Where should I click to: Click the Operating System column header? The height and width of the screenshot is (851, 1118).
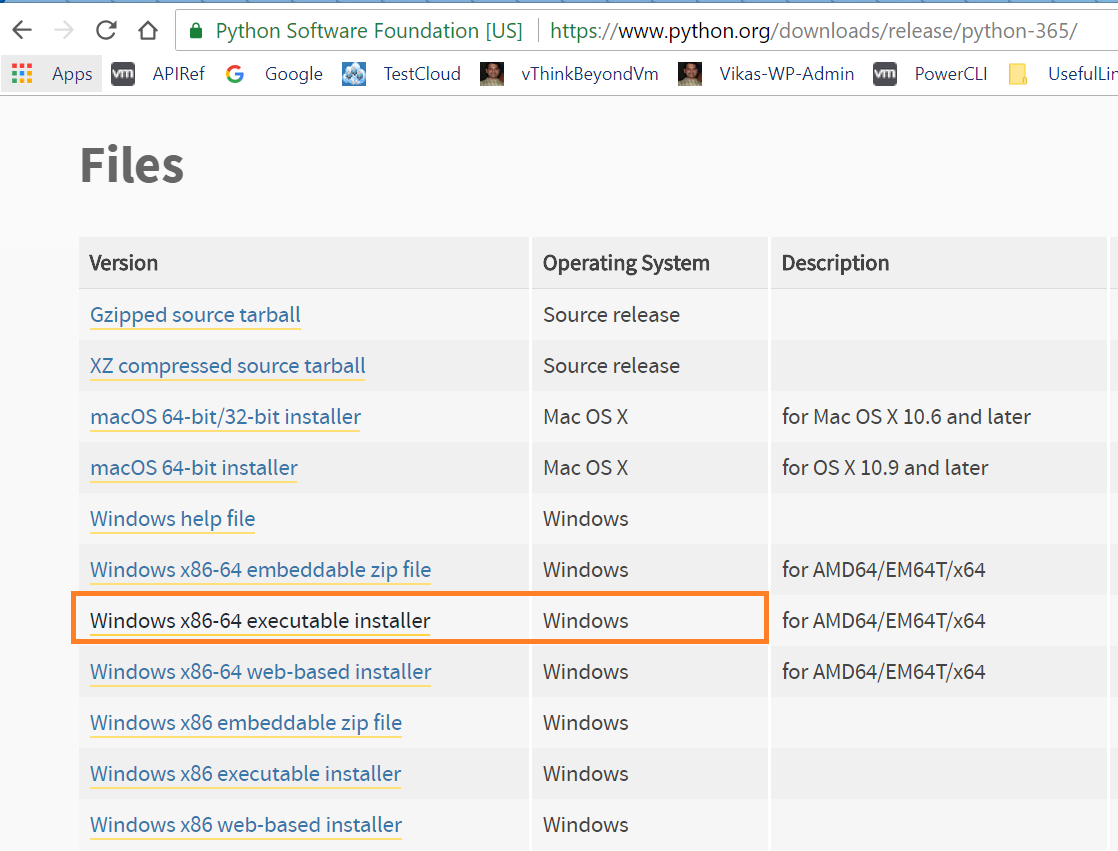click(626, 264)
